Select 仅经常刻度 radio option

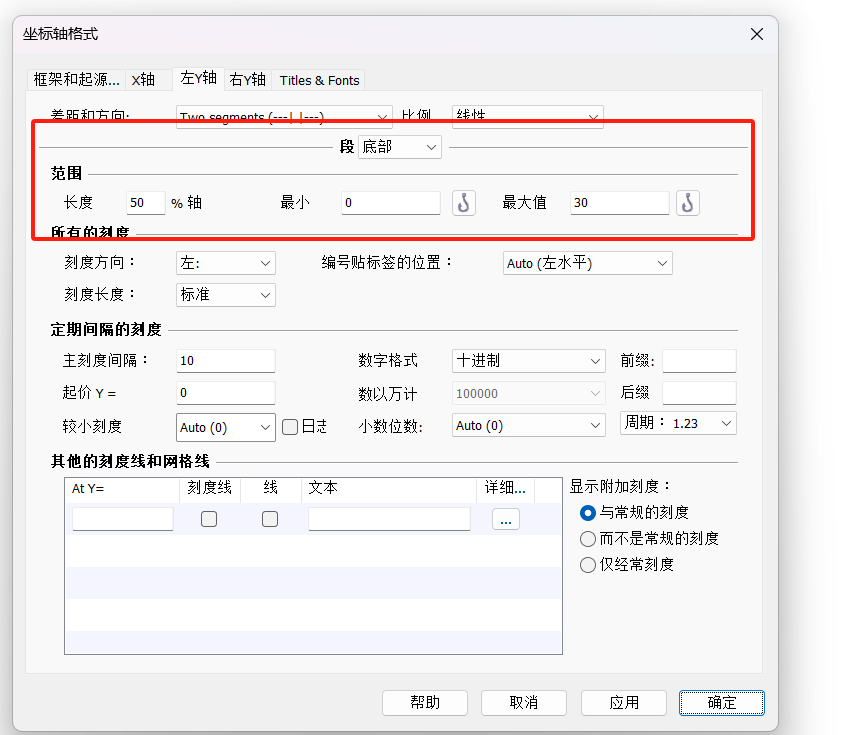click(588, 564)
